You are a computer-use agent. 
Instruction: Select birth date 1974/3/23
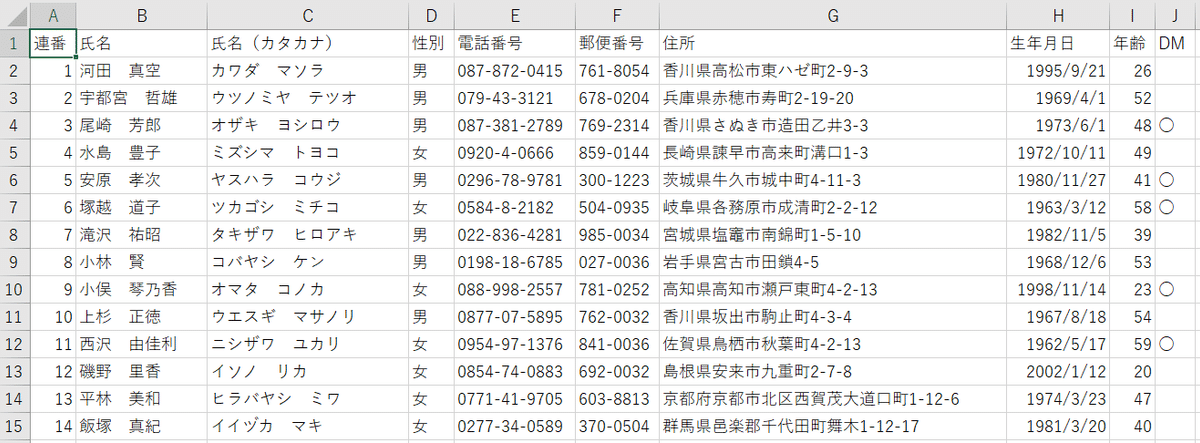(1059, 398)
